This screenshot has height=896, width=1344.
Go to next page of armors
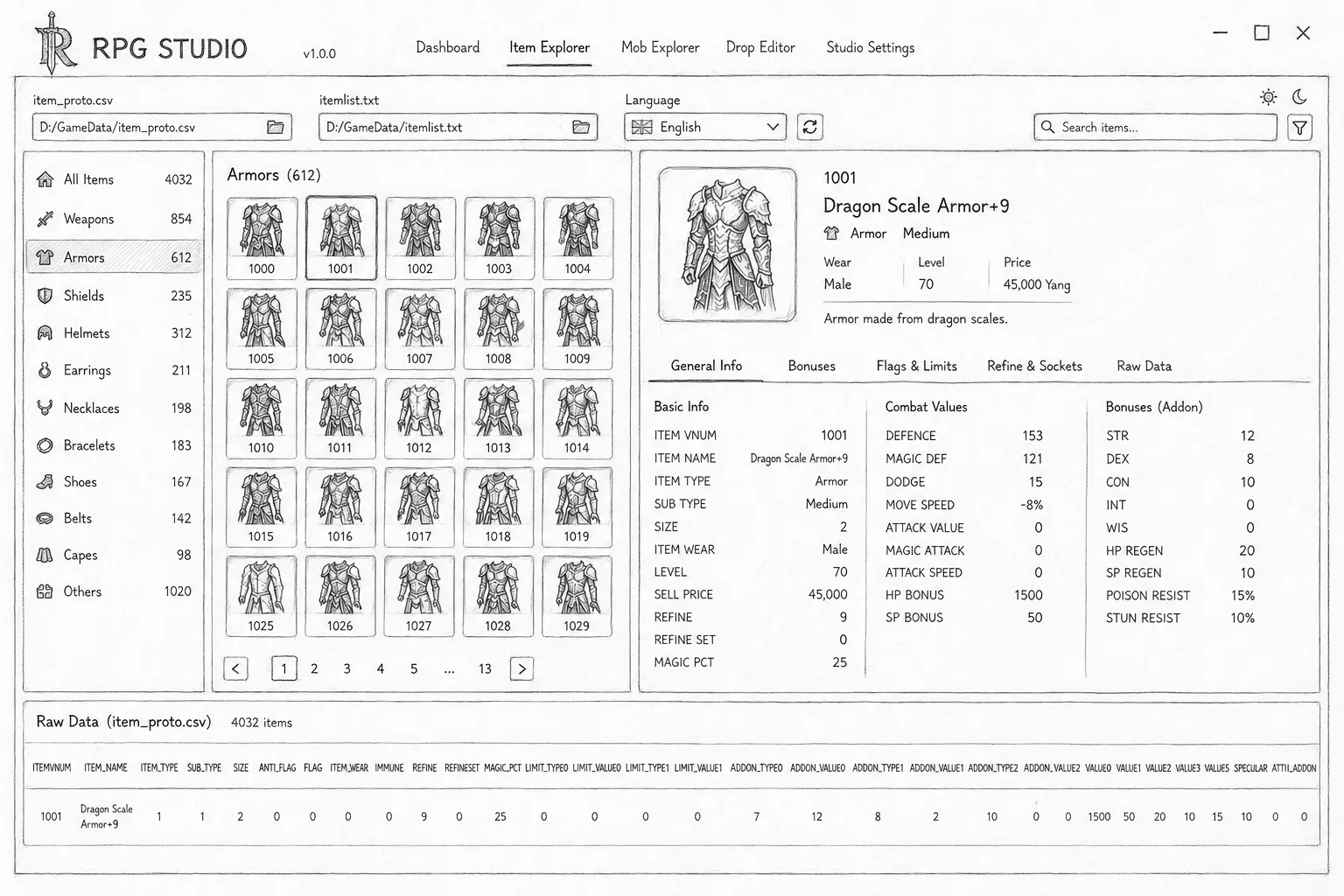[521, 668]
